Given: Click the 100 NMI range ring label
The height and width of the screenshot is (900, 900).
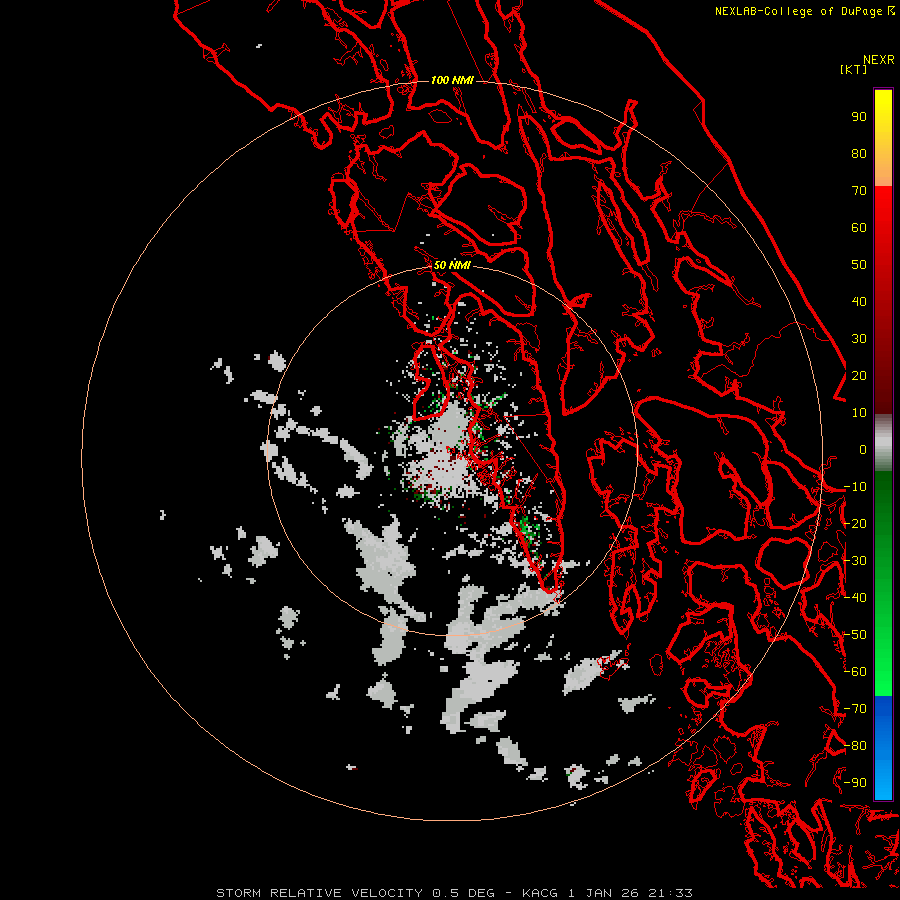Looking at the screenshot, I should (x=452, y=80).
